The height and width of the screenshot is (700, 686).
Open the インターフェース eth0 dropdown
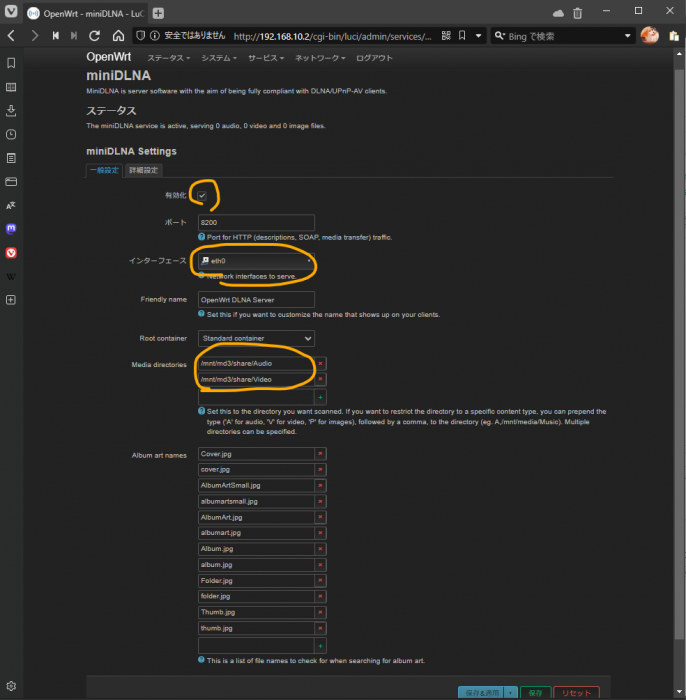[x=256, y=260]
